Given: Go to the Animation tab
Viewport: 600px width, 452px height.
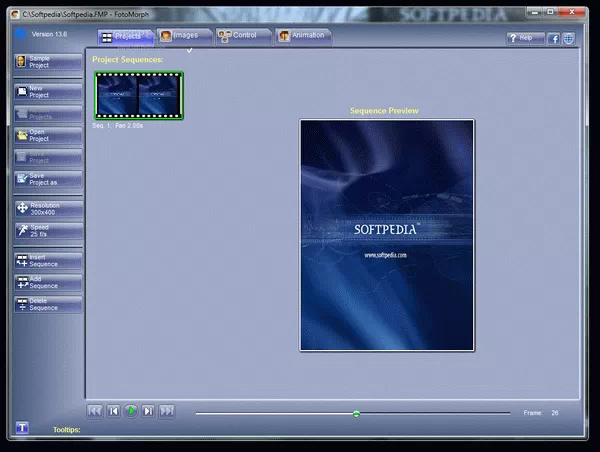Looking at the screenshot, I should coord(304,36).
